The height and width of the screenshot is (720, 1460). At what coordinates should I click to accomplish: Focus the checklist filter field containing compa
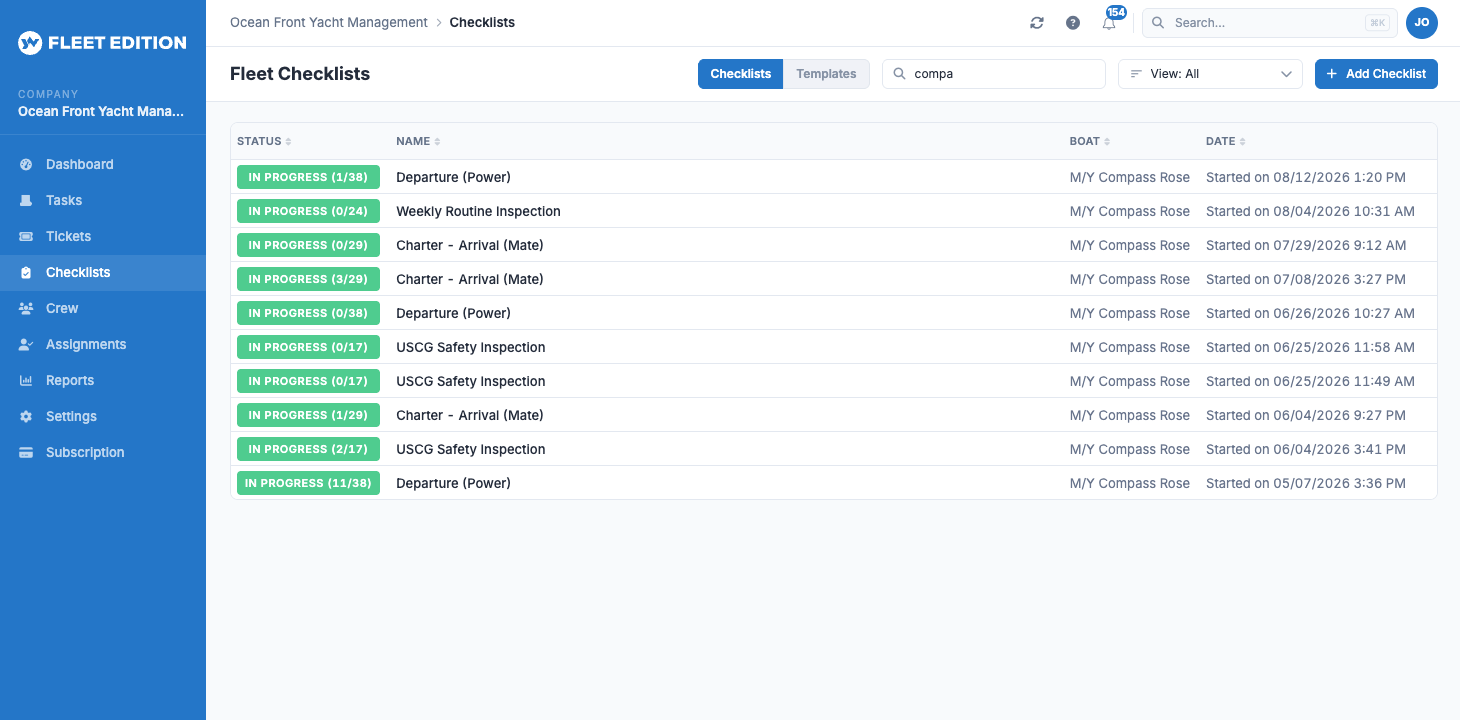point(994,74)
